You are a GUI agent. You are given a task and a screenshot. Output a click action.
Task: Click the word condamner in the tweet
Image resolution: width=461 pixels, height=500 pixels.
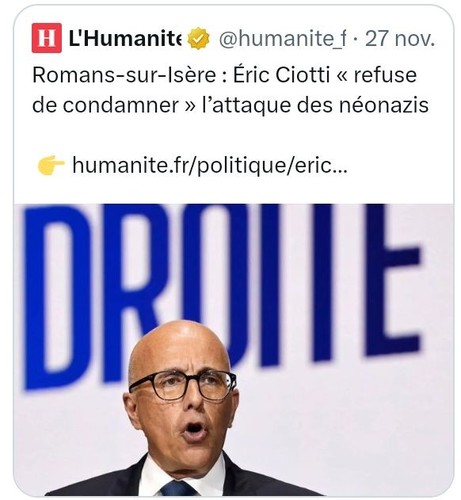[121, 105]
